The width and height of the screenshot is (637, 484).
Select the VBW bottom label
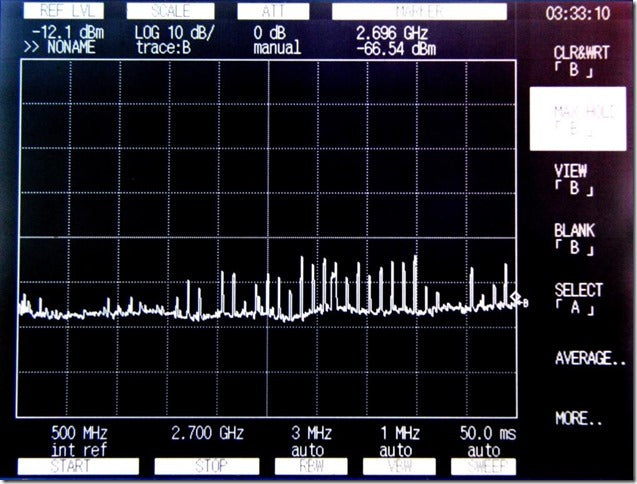point(398,467)
